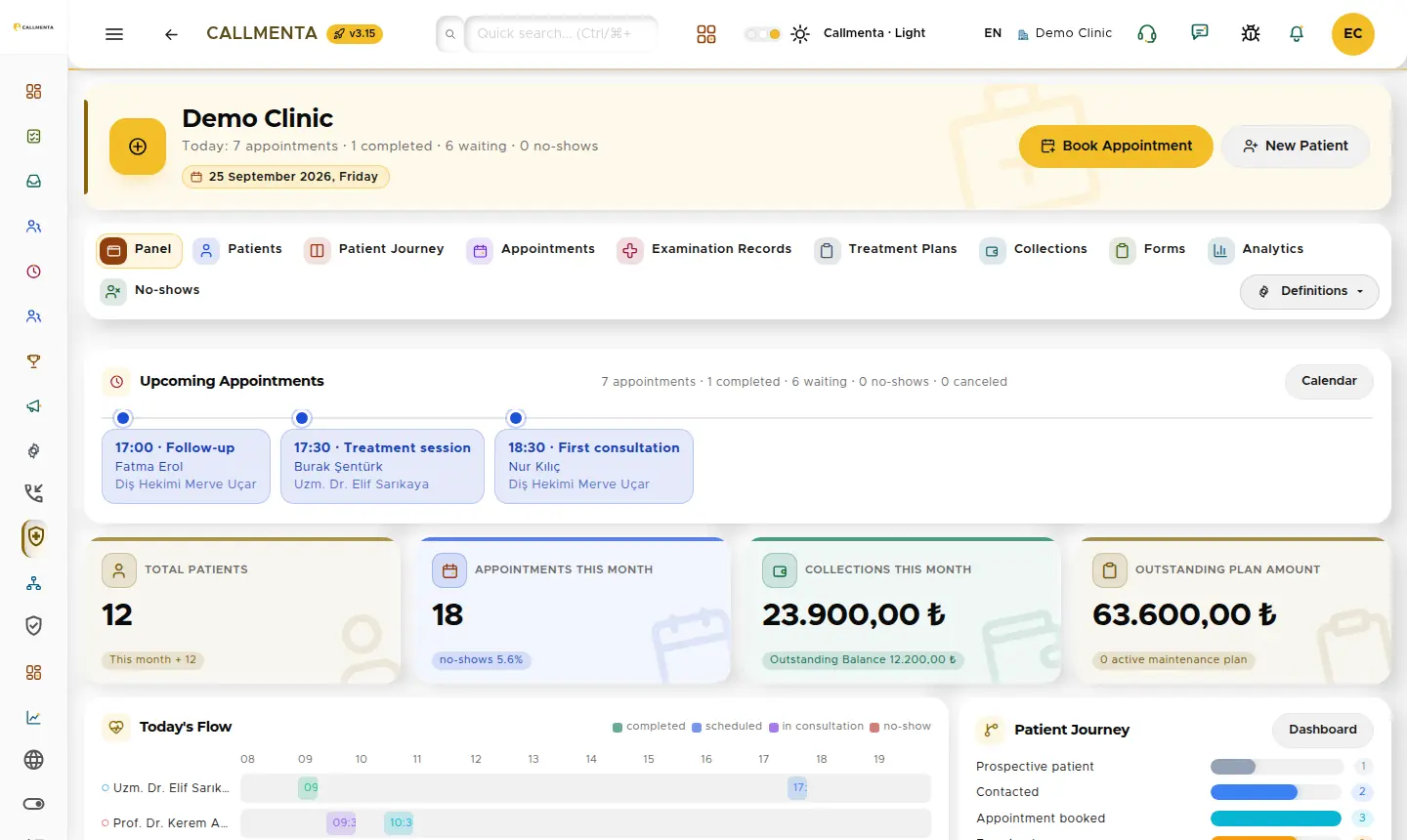
Task: Click the Contacted progress bar
Action: pyautogui.click(x=1277, y=792)
